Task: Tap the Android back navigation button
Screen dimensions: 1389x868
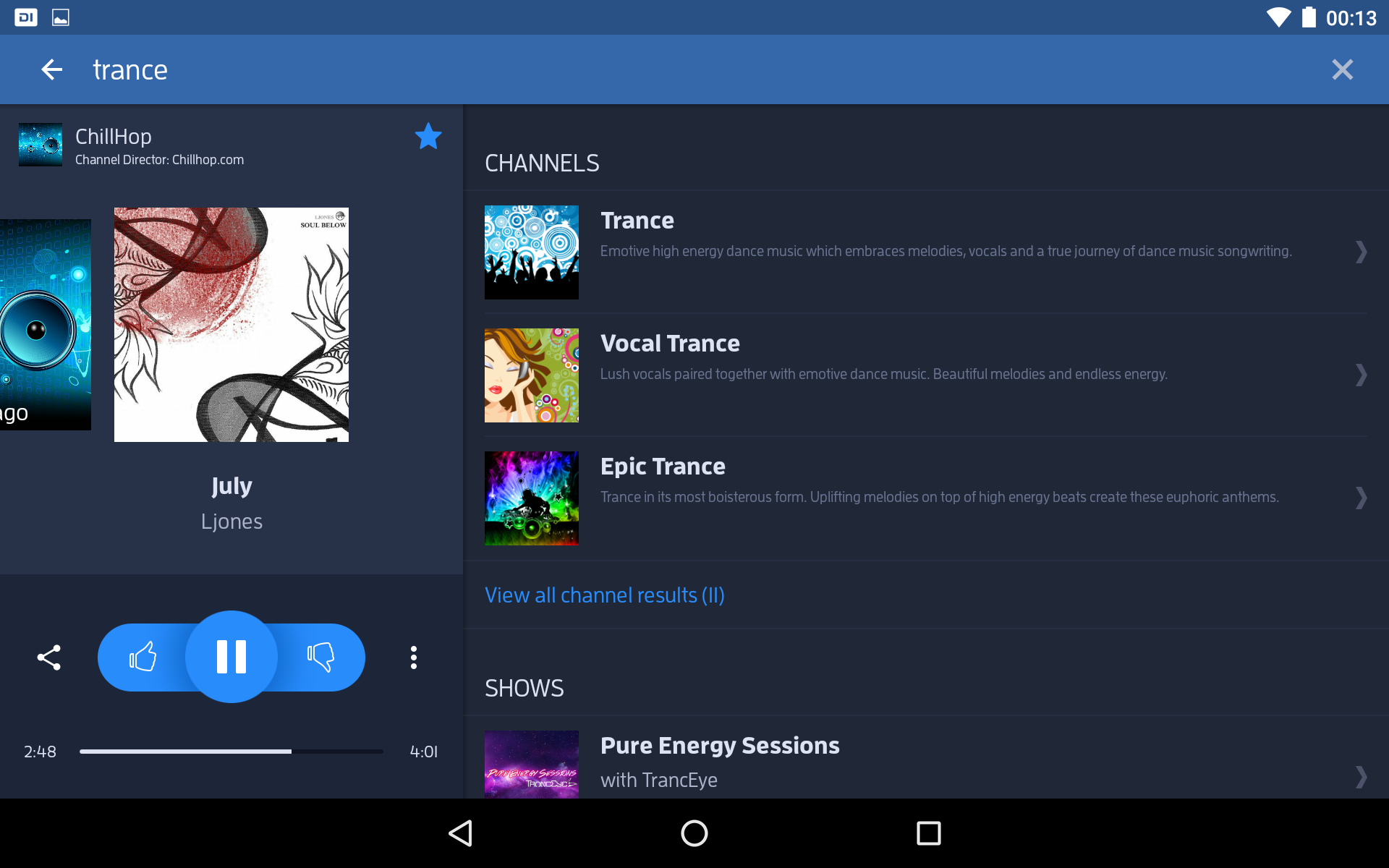Action: pos(461,833)
